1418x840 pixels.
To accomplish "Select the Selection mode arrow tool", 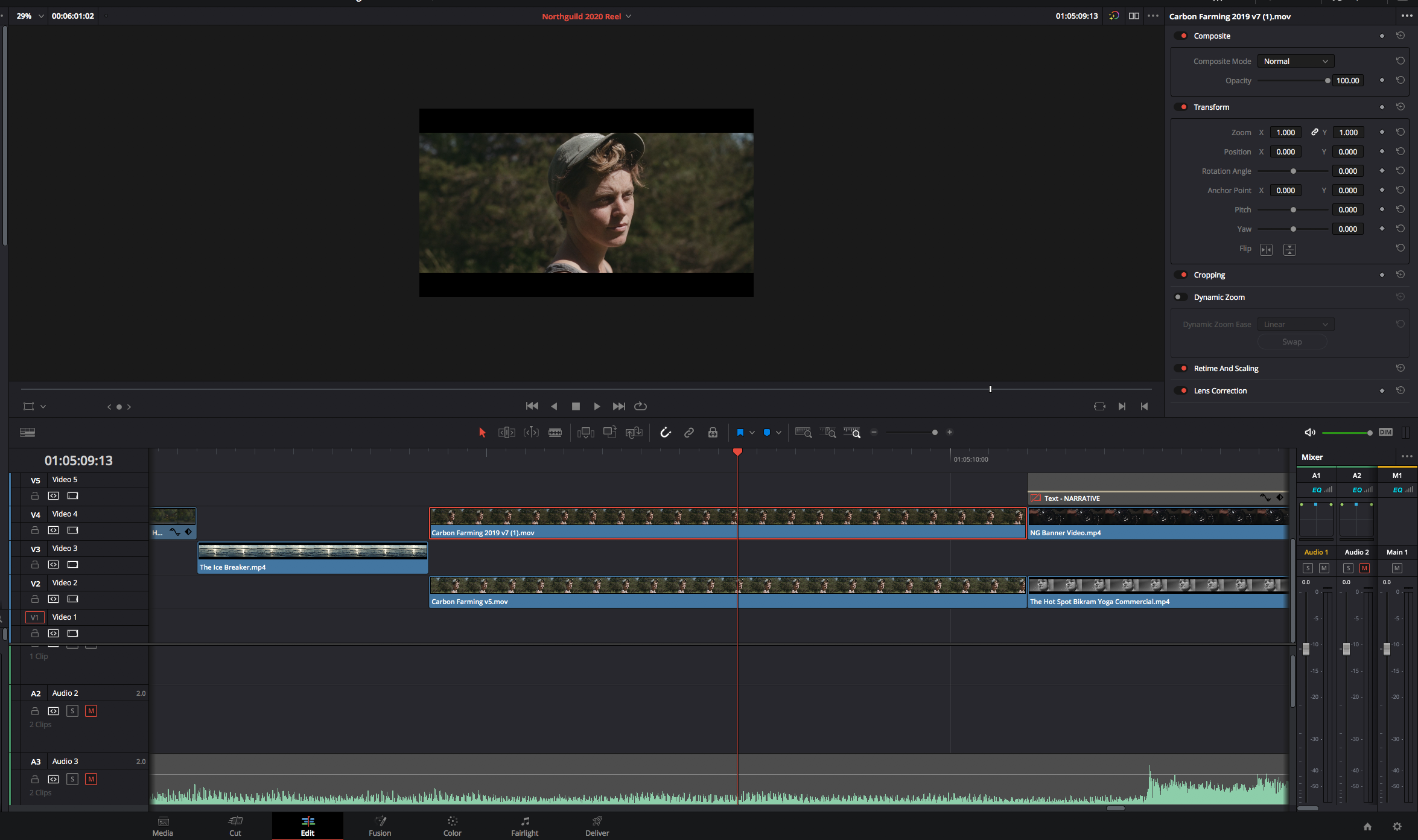I will coord(482,433).
